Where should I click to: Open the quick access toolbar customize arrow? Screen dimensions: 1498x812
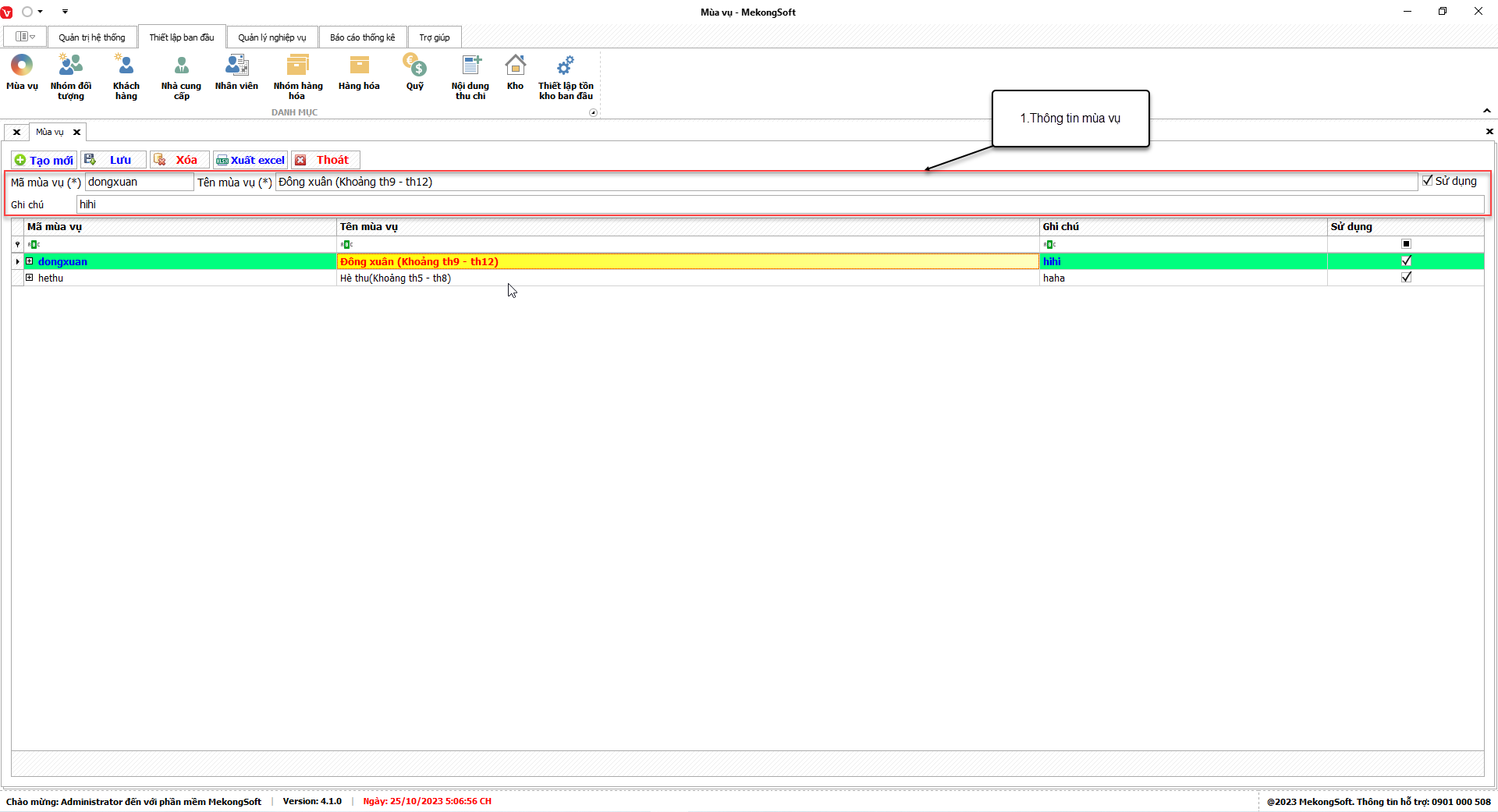(65, 12)
